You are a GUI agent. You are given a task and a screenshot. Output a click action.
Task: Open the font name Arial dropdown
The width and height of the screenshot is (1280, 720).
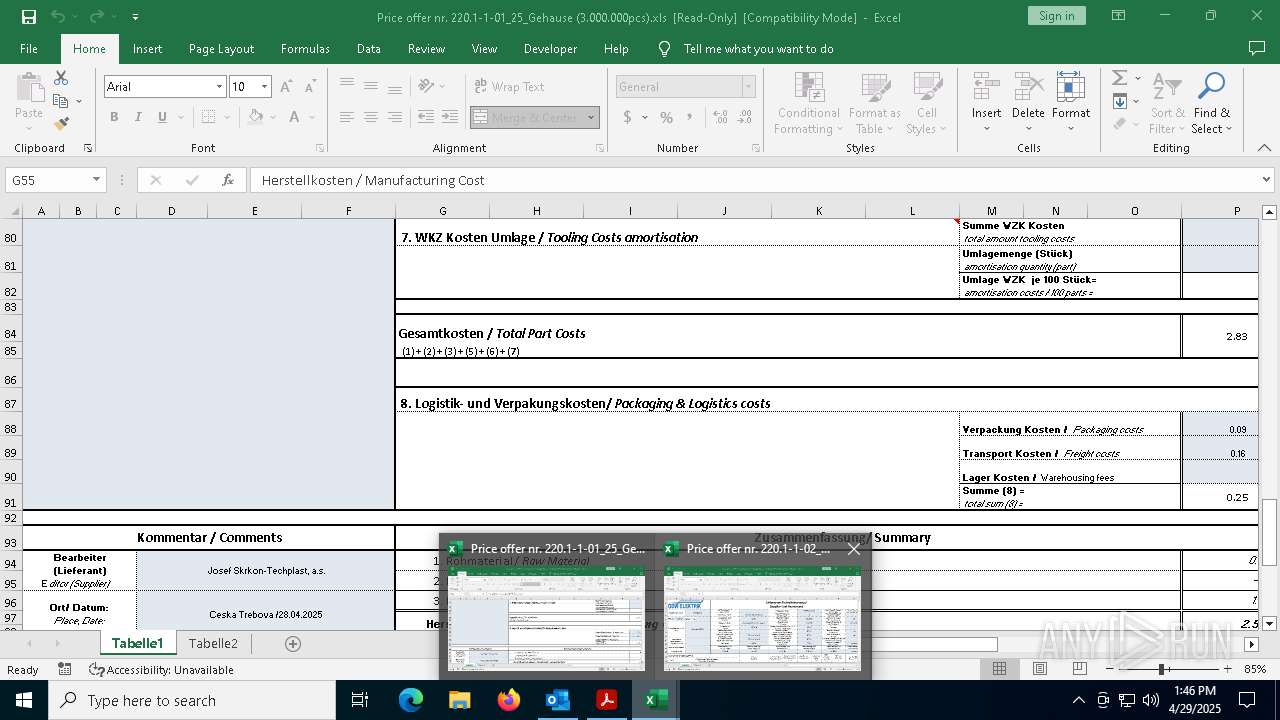coord(219,87)
